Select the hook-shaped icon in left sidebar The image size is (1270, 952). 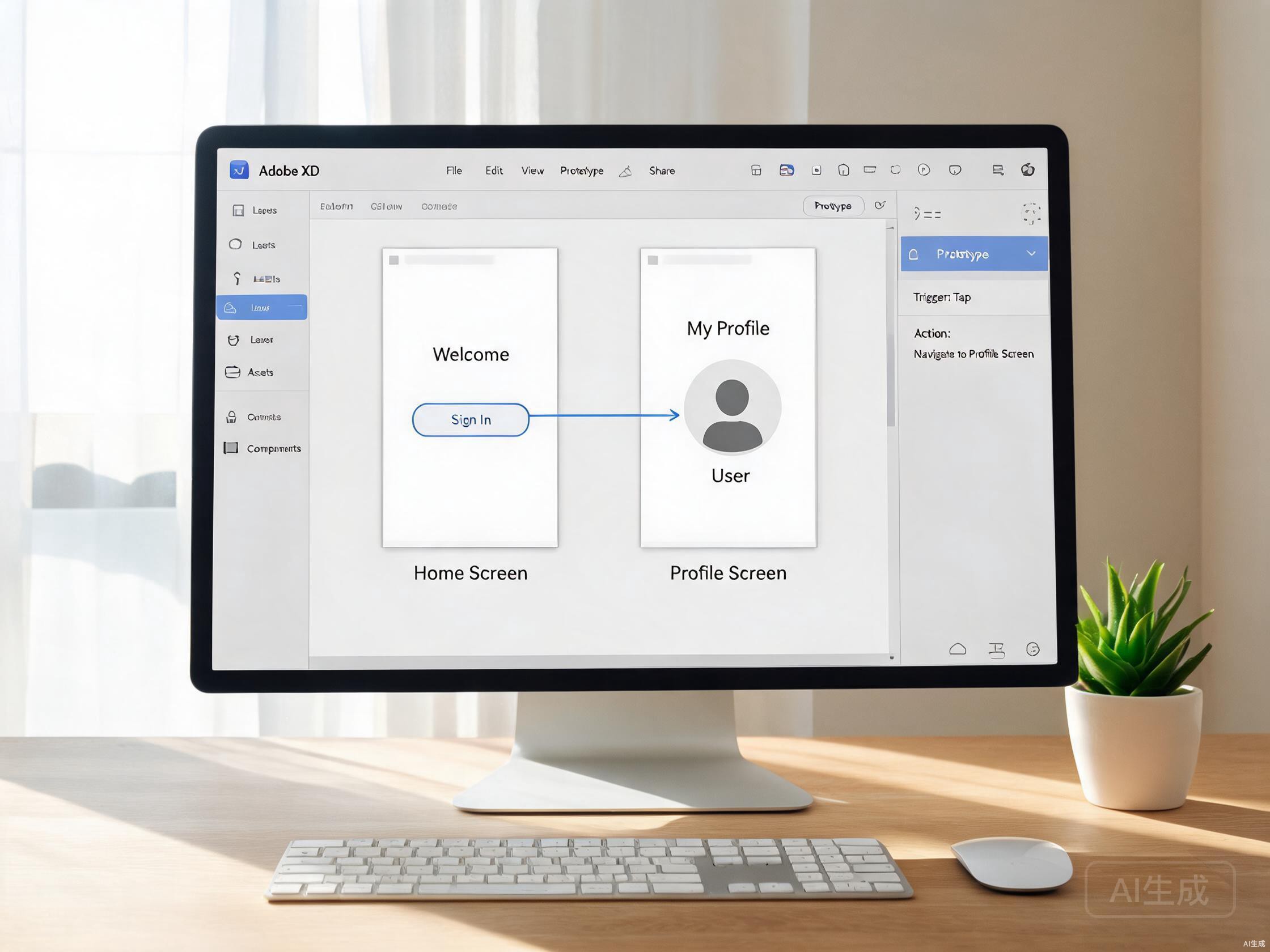coord(236,278)
